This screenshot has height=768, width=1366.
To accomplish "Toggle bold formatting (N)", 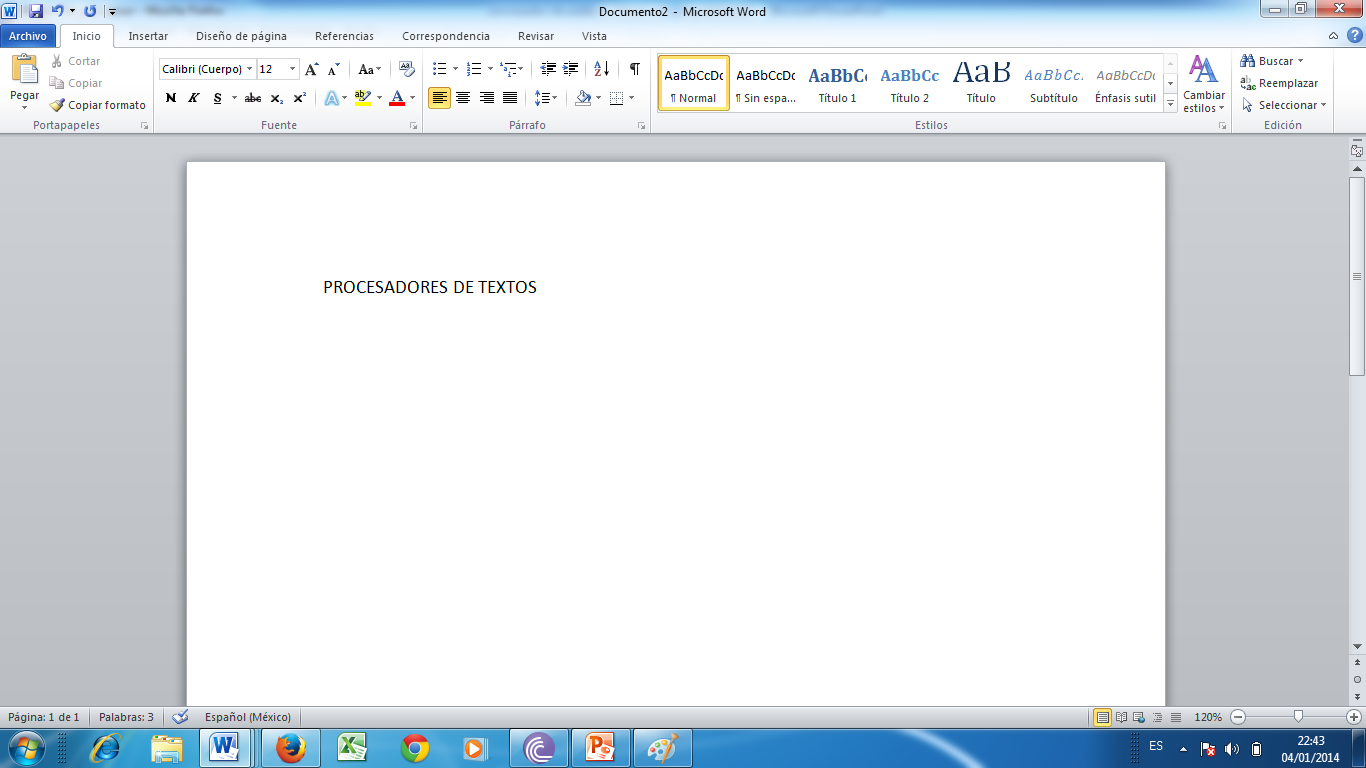I will tap(170, 98).
